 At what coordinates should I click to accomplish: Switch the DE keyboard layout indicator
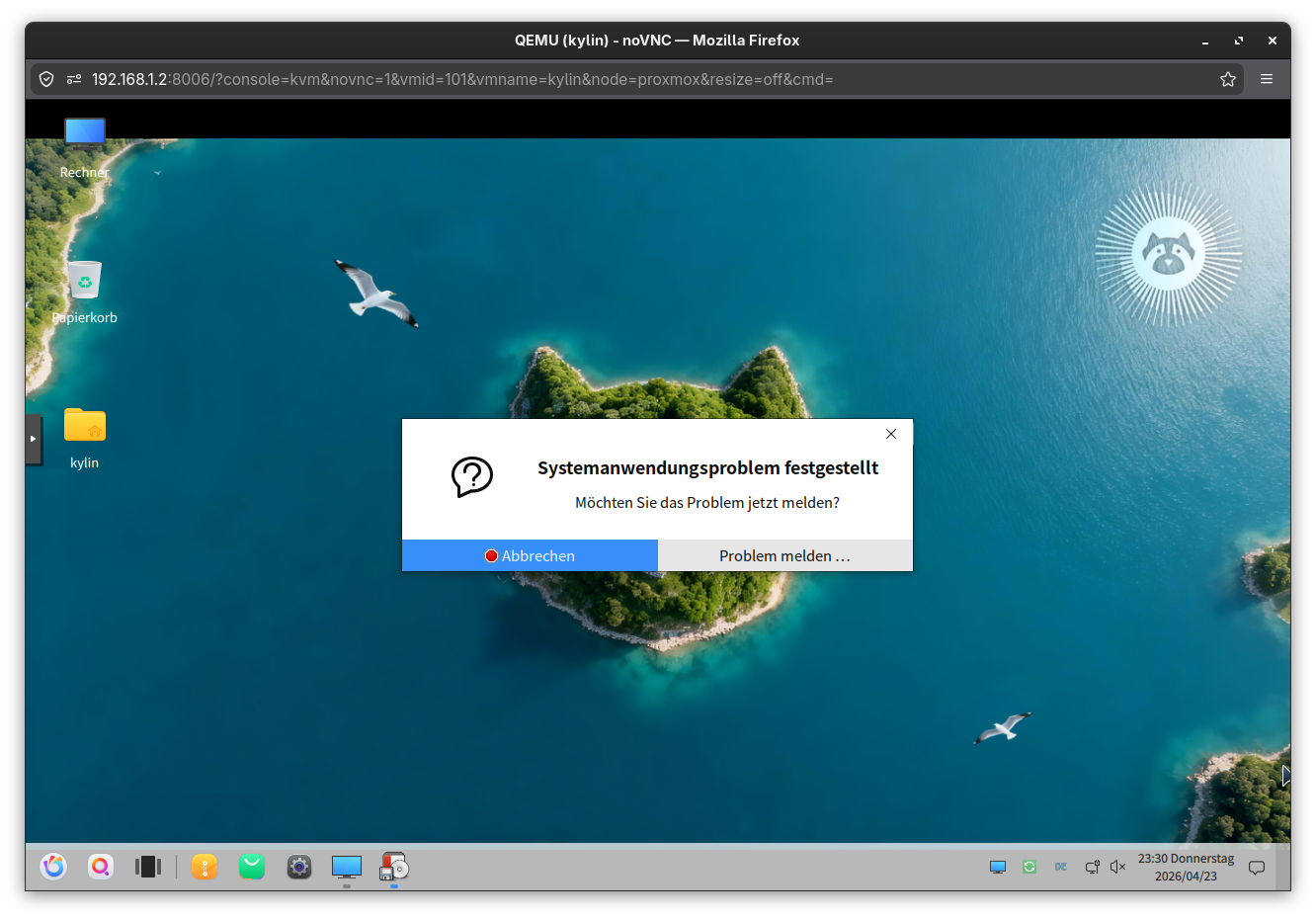pyautogui.click(x=1061, y=867)
